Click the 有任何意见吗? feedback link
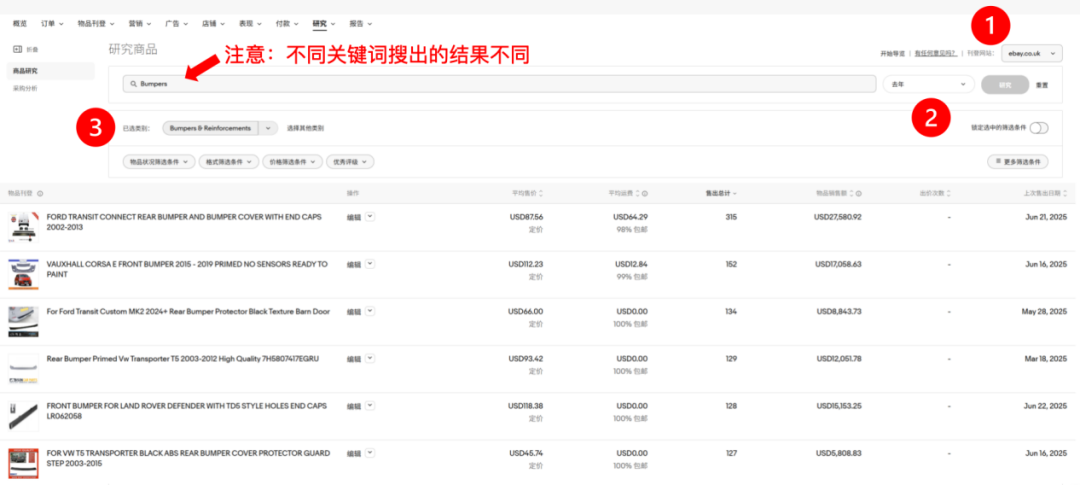Viewport: 1080px width, 485px height. coord(935,53)
